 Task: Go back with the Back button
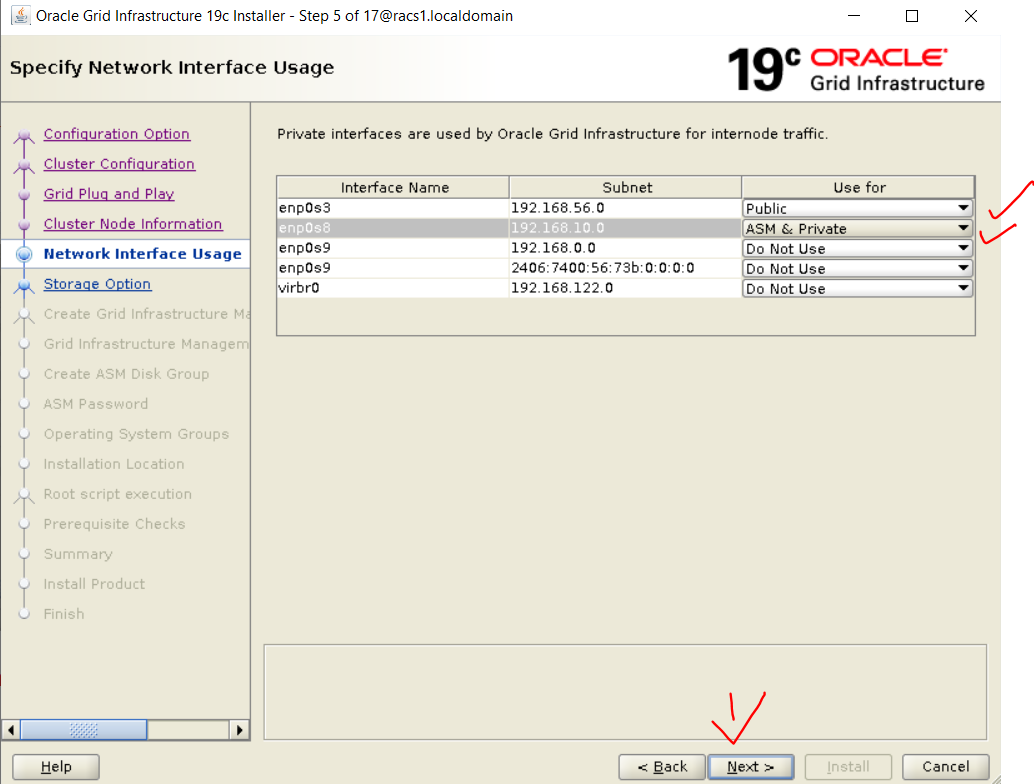click(x=662, y=767)
